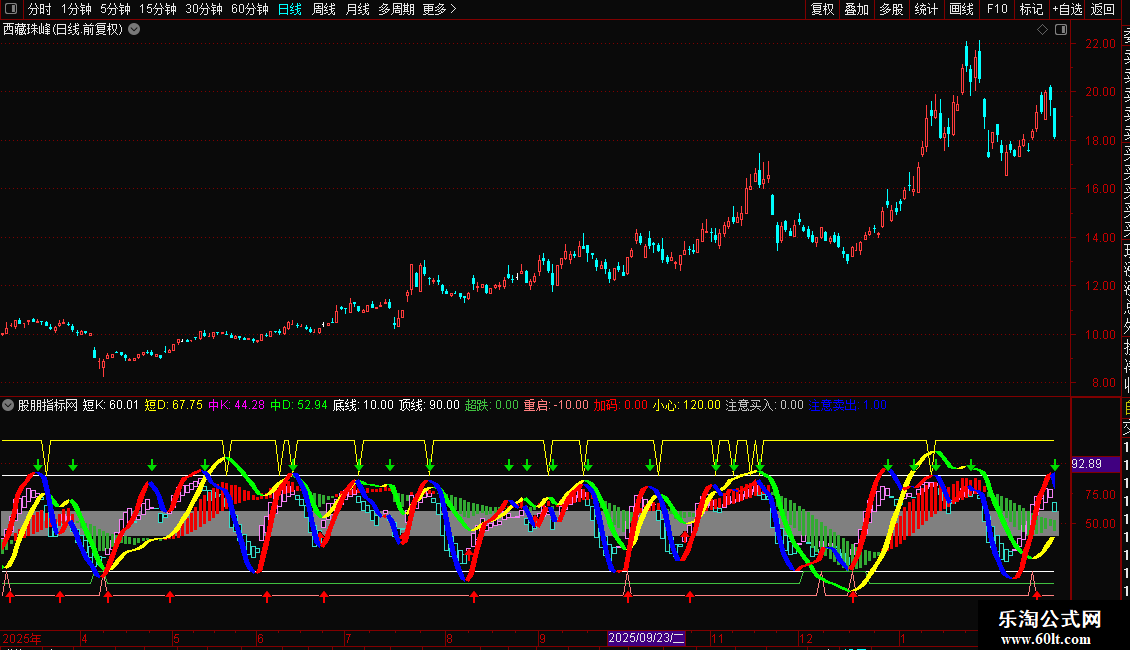Expand the 更多 periods menu
The width and height of the screenshot is (1130, 650).
tap(439, 10)
